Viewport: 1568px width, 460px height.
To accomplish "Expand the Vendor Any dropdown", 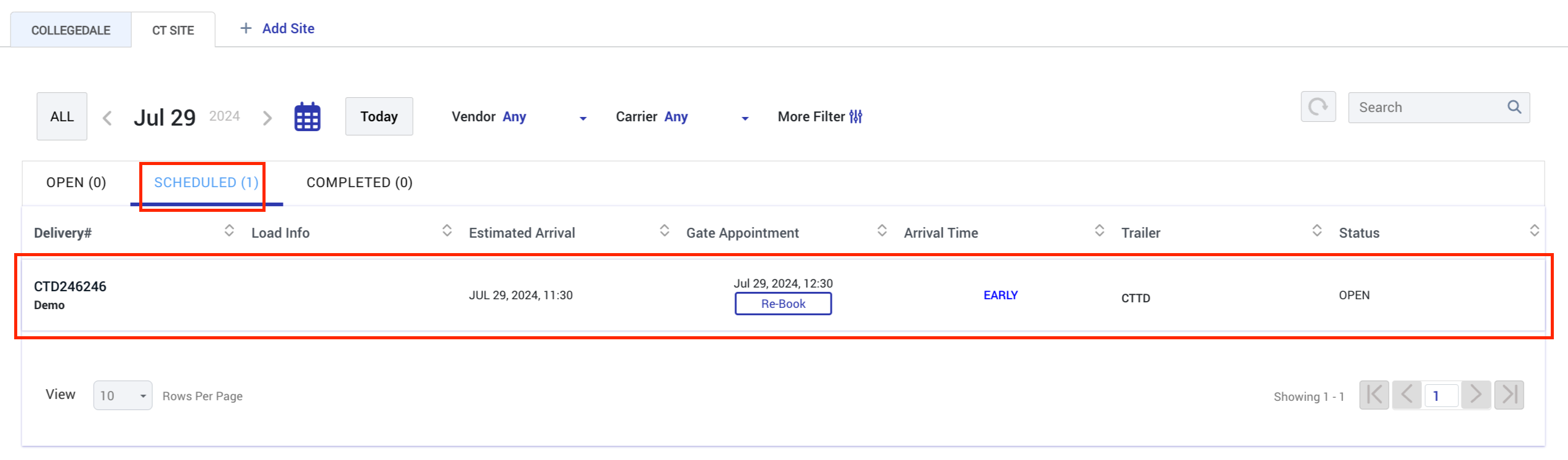I will tap(583, 118).
